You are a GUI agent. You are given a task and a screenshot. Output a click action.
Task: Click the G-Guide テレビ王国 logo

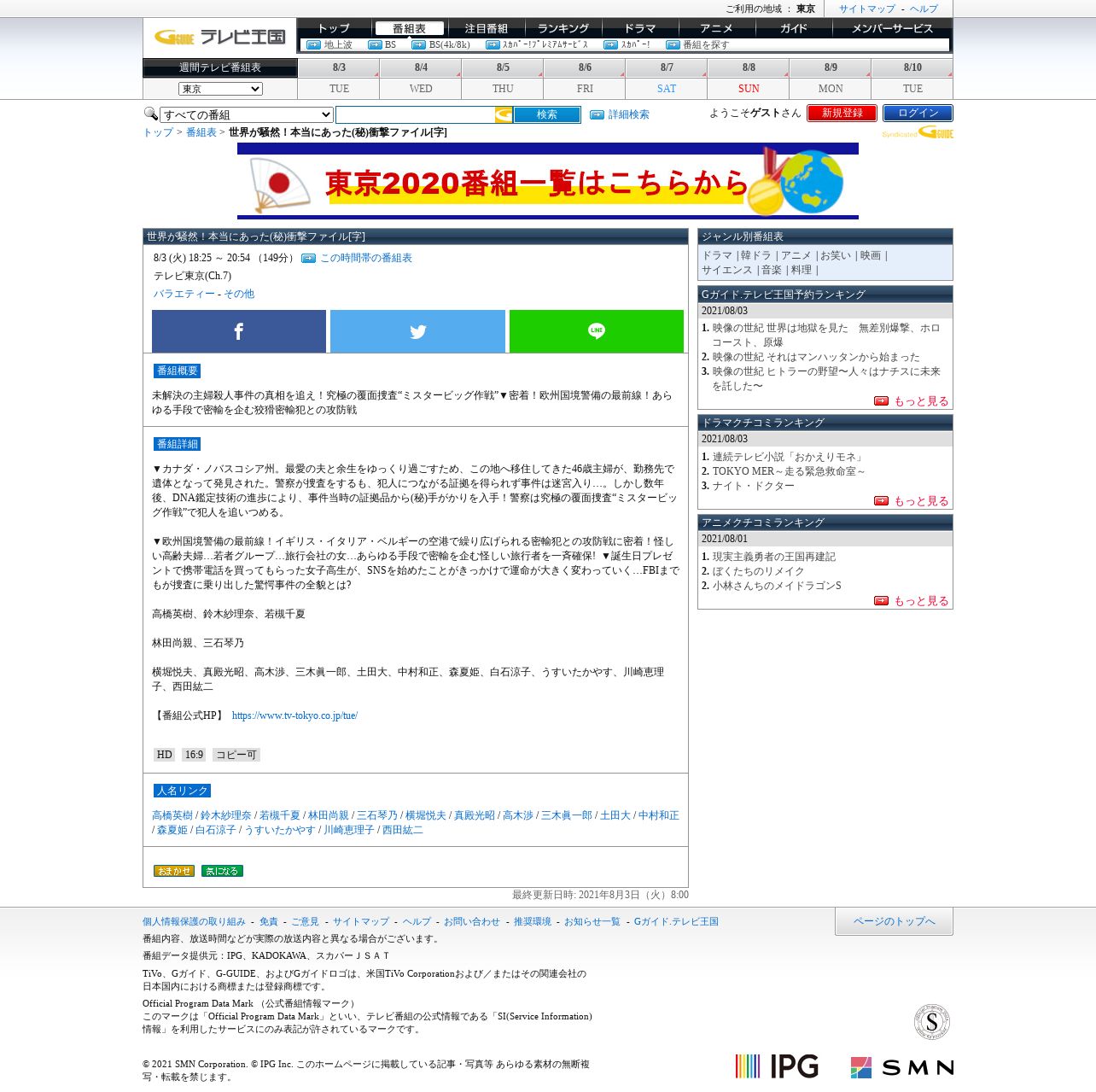coord(219,37)
